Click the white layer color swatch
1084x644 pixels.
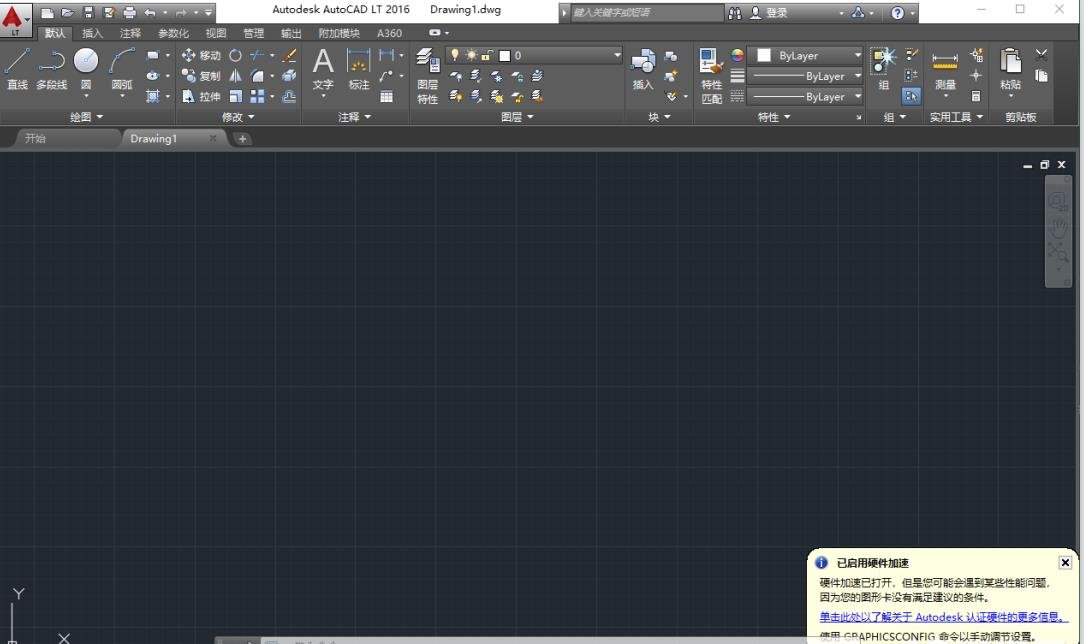(505, 55)
